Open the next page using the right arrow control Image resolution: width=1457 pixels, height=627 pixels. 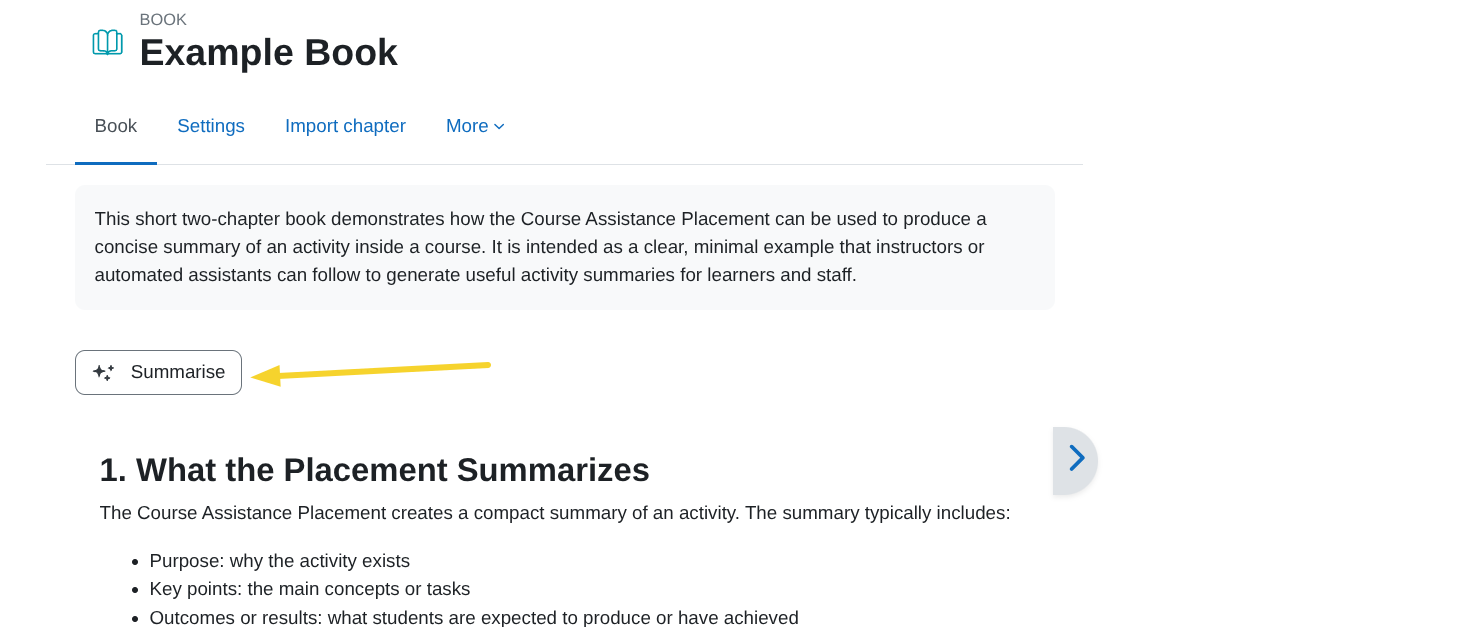click(1076, 458)
